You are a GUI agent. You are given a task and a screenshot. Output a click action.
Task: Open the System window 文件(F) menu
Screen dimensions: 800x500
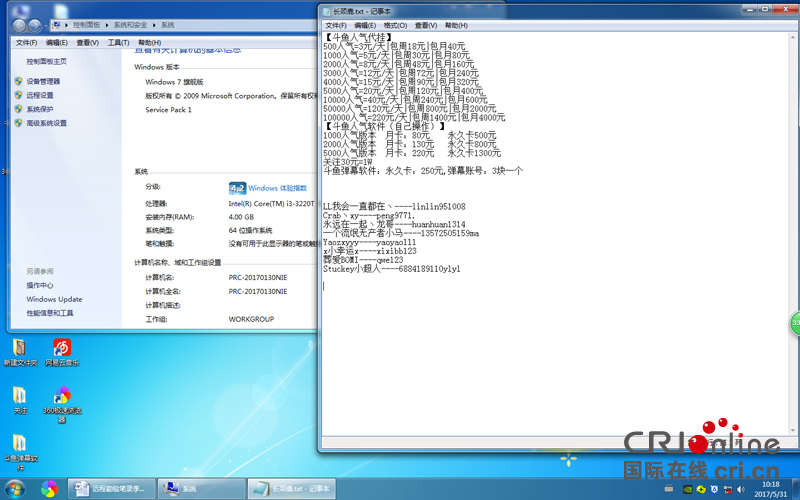(x=27, y=42)
